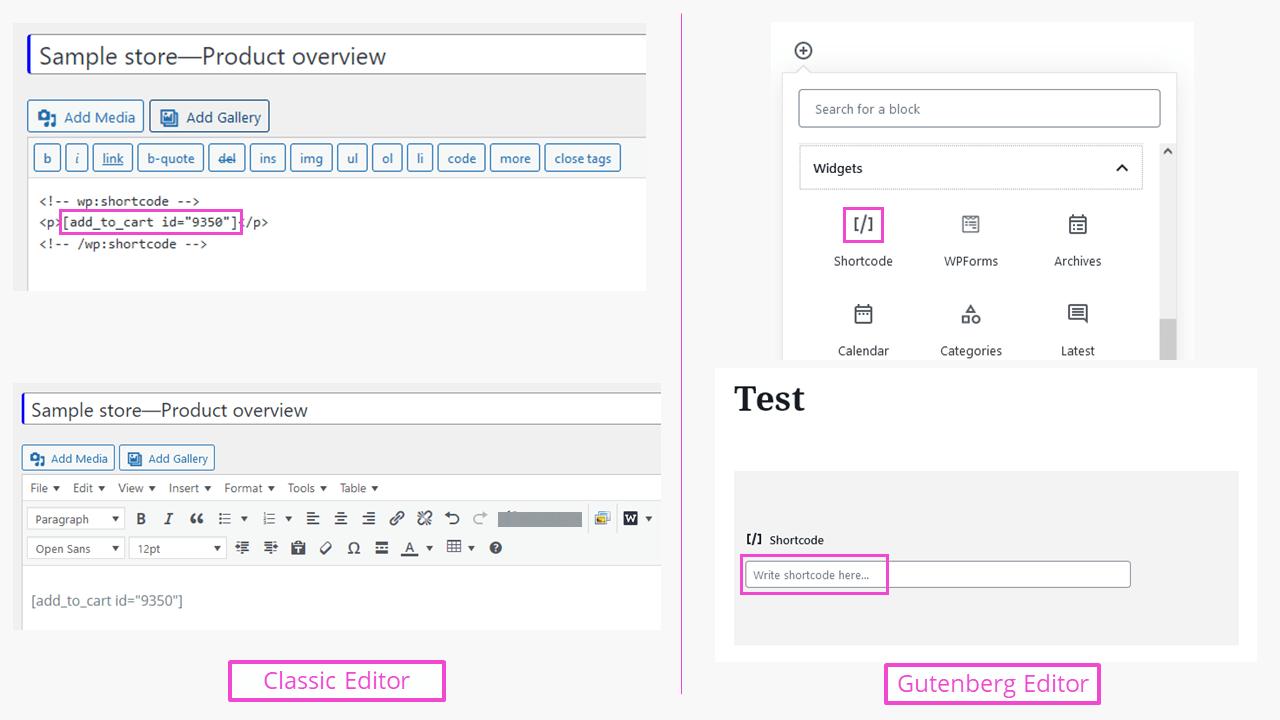Click the Add Gallery button
Viewport: 1280px width, 720px height.
pyautogui.click(x=209, y=116)
